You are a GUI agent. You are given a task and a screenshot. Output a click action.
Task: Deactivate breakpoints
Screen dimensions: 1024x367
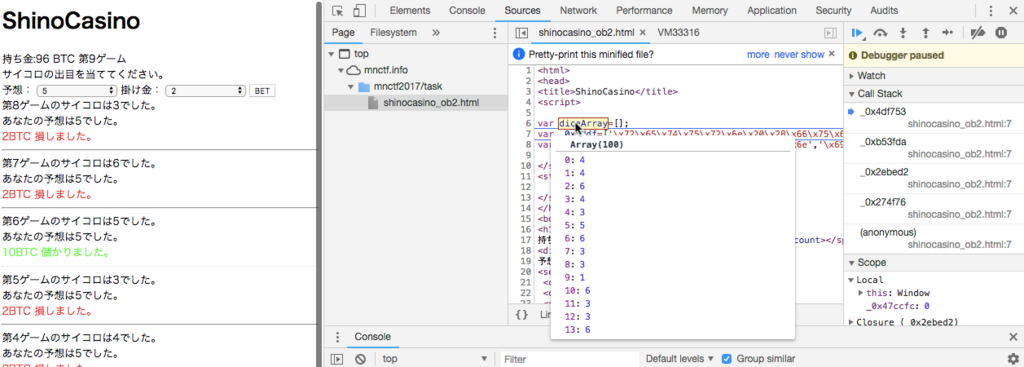click(x=978, y=32)
